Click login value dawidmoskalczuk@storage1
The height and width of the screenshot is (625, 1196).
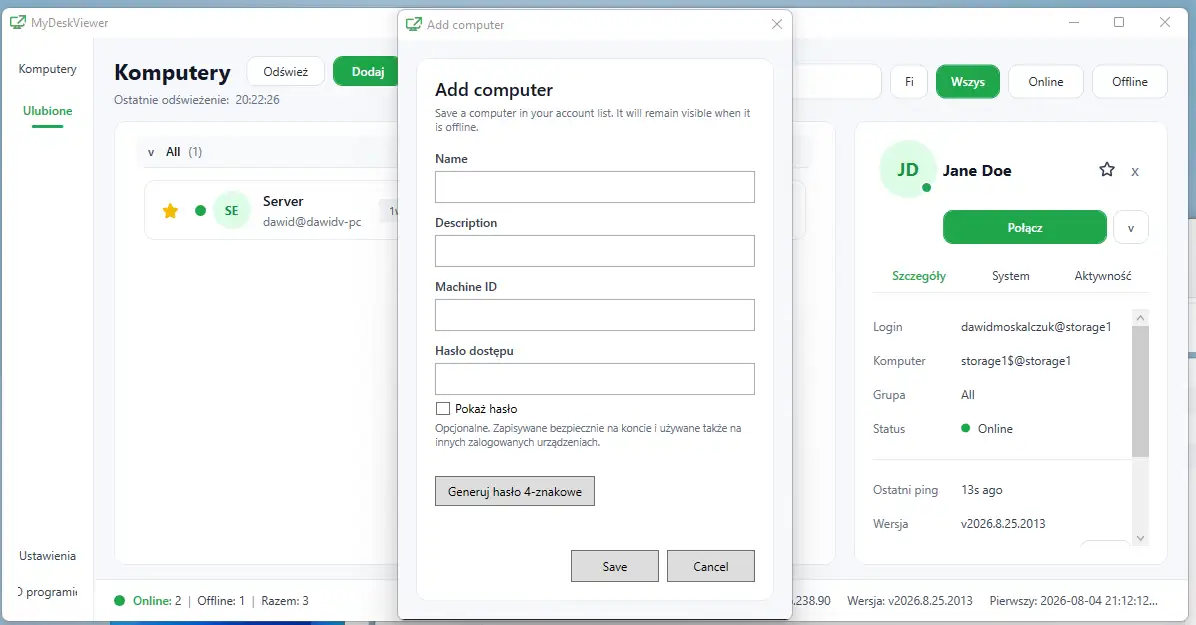pos(1036,327)
